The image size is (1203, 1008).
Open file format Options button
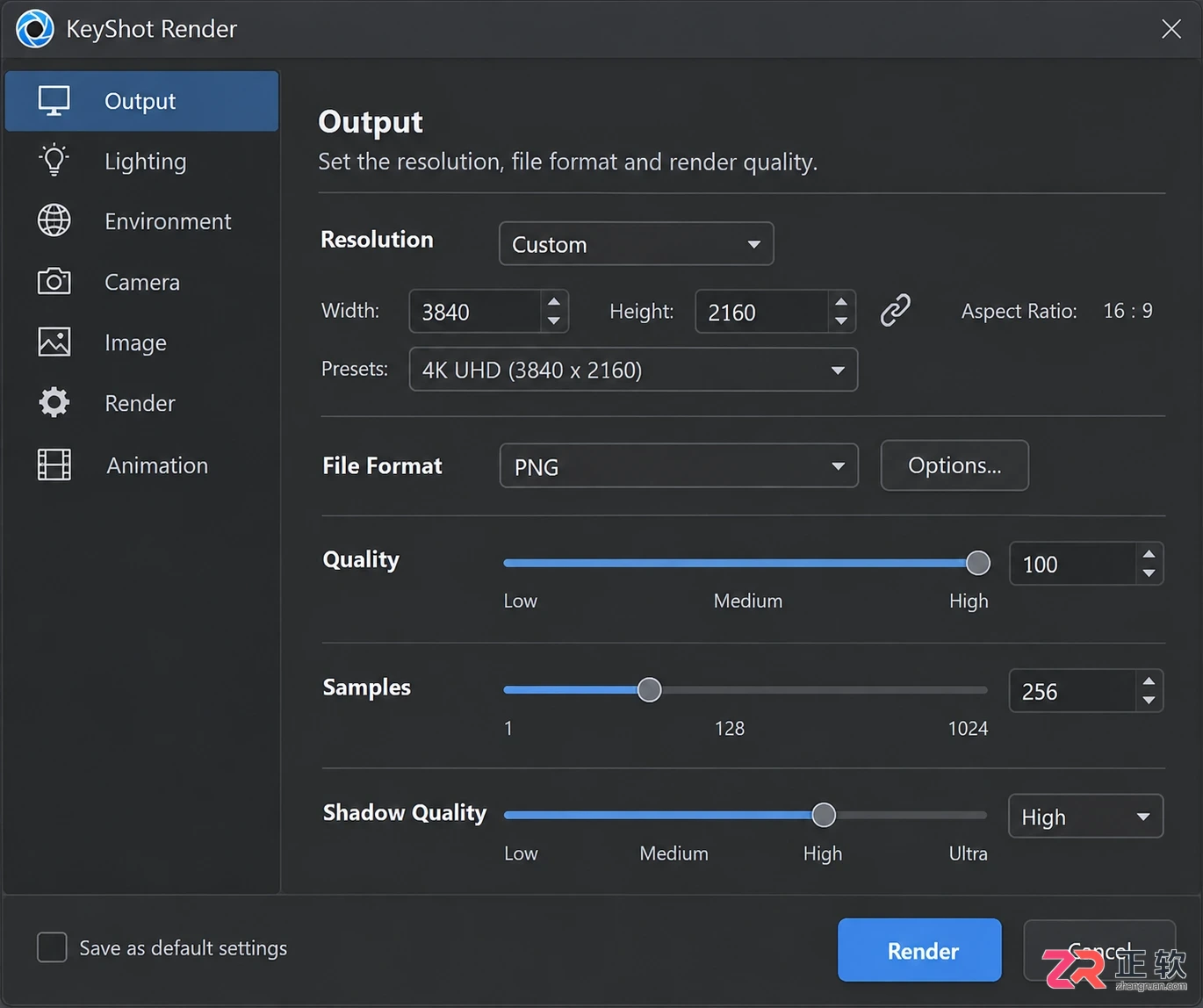pyautogui.click(x=954, y=465)
